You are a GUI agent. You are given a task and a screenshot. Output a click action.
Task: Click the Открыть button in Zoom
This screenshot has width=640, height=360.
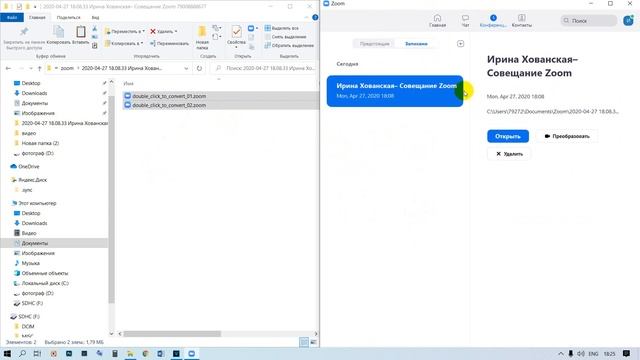[508, 136]
